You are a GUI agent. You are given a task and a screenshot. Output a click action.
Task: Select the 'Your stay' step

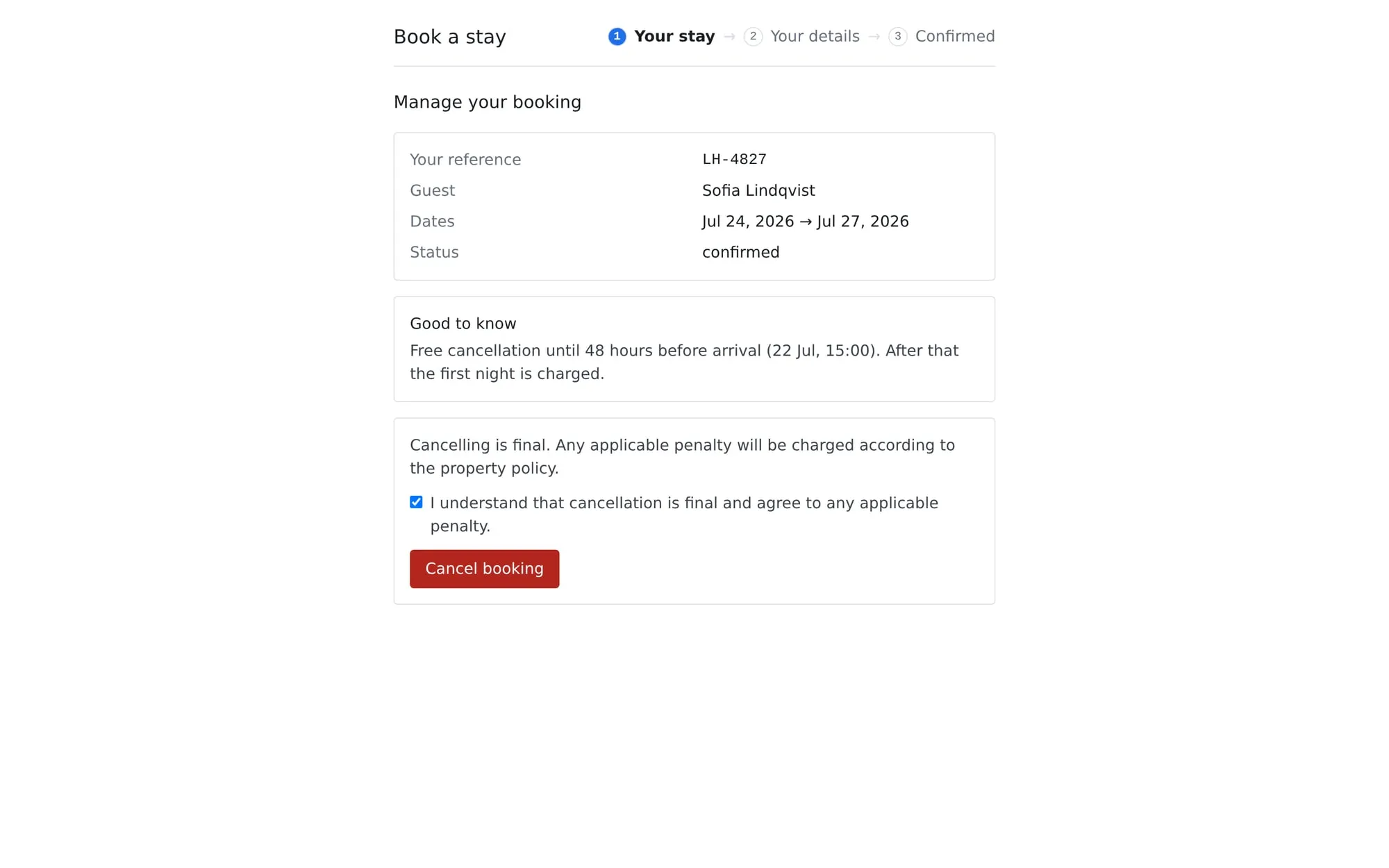tap(661, 36)
